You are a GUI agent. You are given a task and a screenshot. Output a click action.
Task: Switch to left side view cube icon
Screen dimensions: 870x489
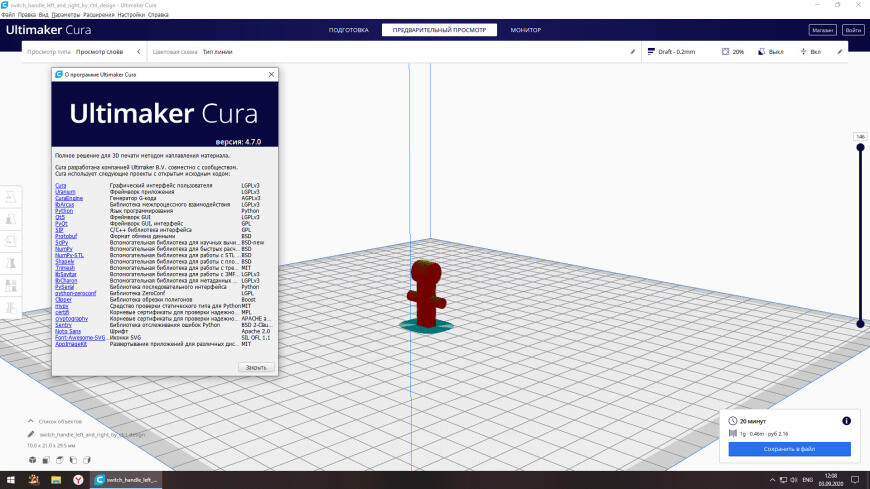(x=73, y=460)
